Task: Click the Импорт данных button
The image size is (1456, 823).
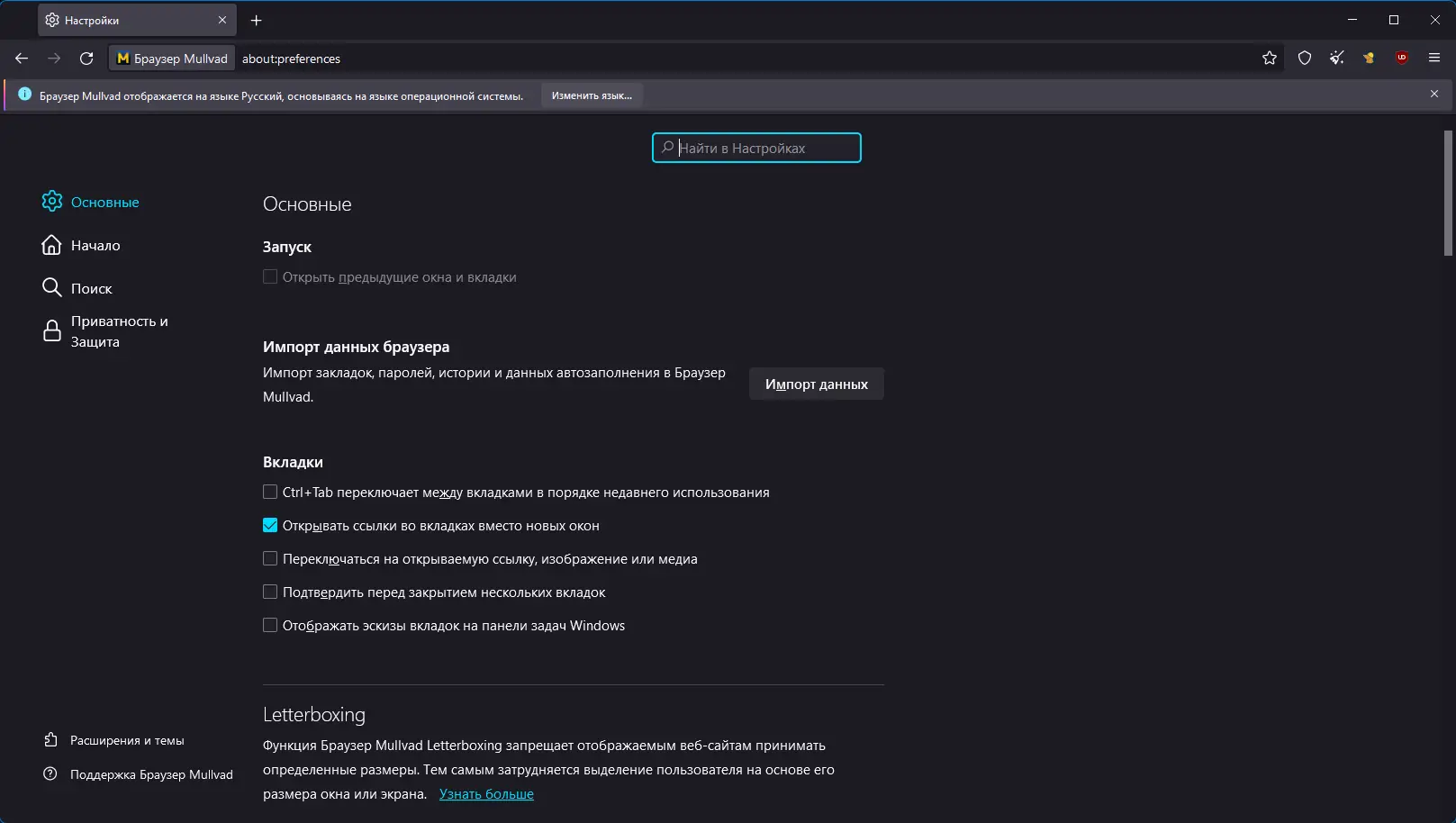Action: tap(816, 384)
